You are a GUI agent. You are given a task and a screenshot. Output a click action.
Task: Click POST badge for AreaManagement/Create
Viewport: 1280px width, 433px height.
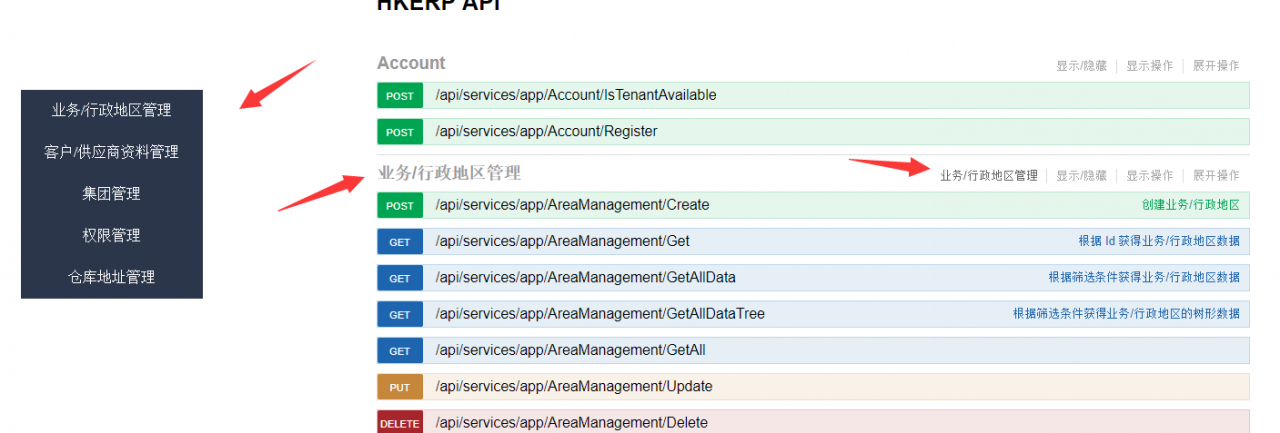(400, 206)
